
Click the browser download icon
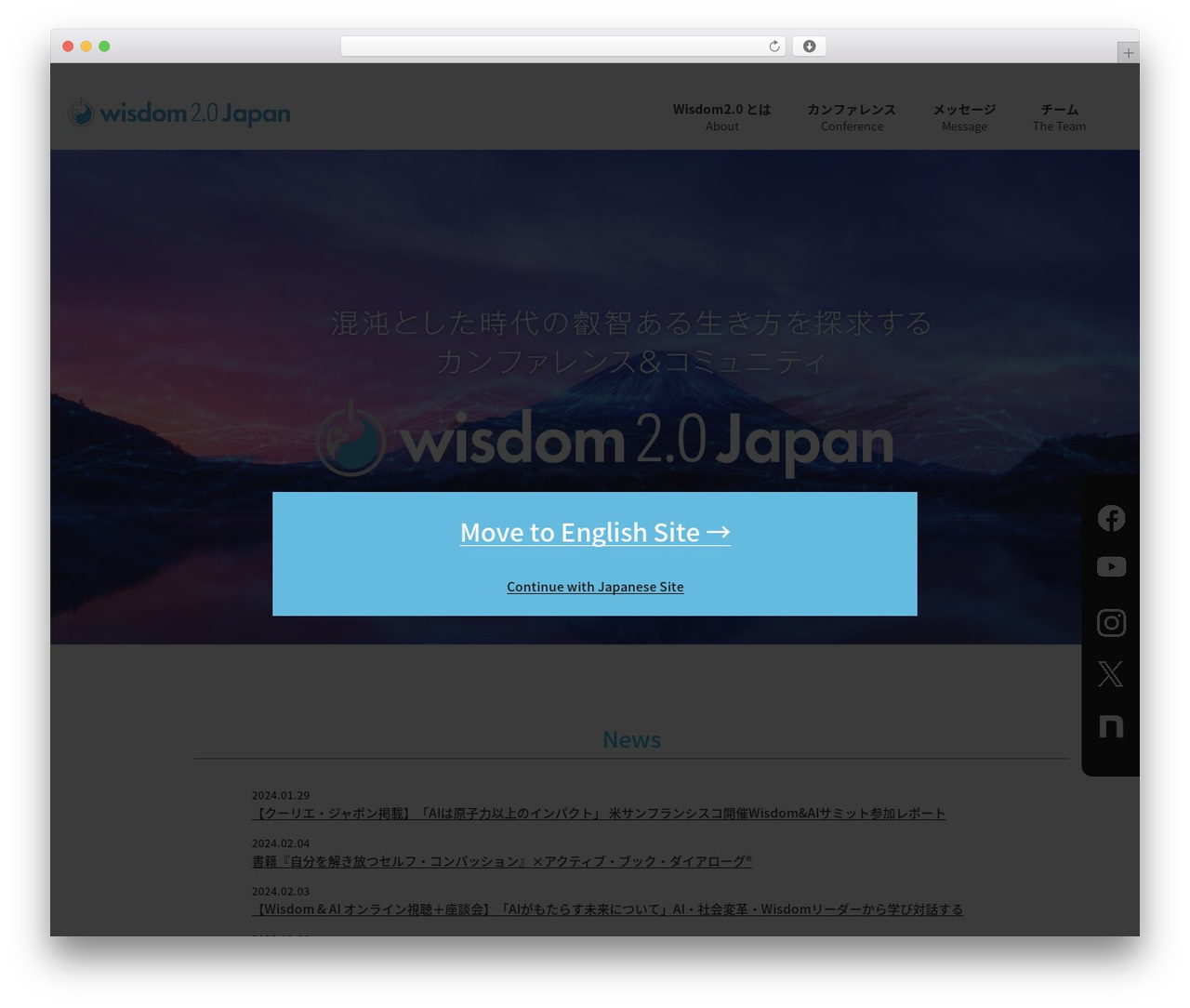[x=809, y=46]
